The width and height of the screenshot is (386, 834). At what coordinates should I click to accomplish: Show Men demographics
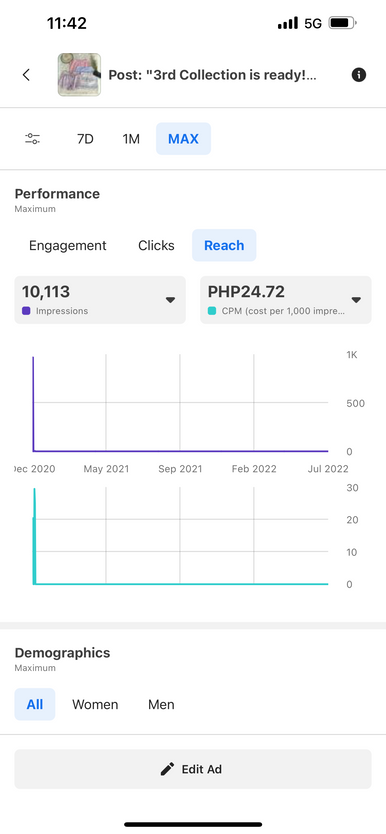point(161,704)
